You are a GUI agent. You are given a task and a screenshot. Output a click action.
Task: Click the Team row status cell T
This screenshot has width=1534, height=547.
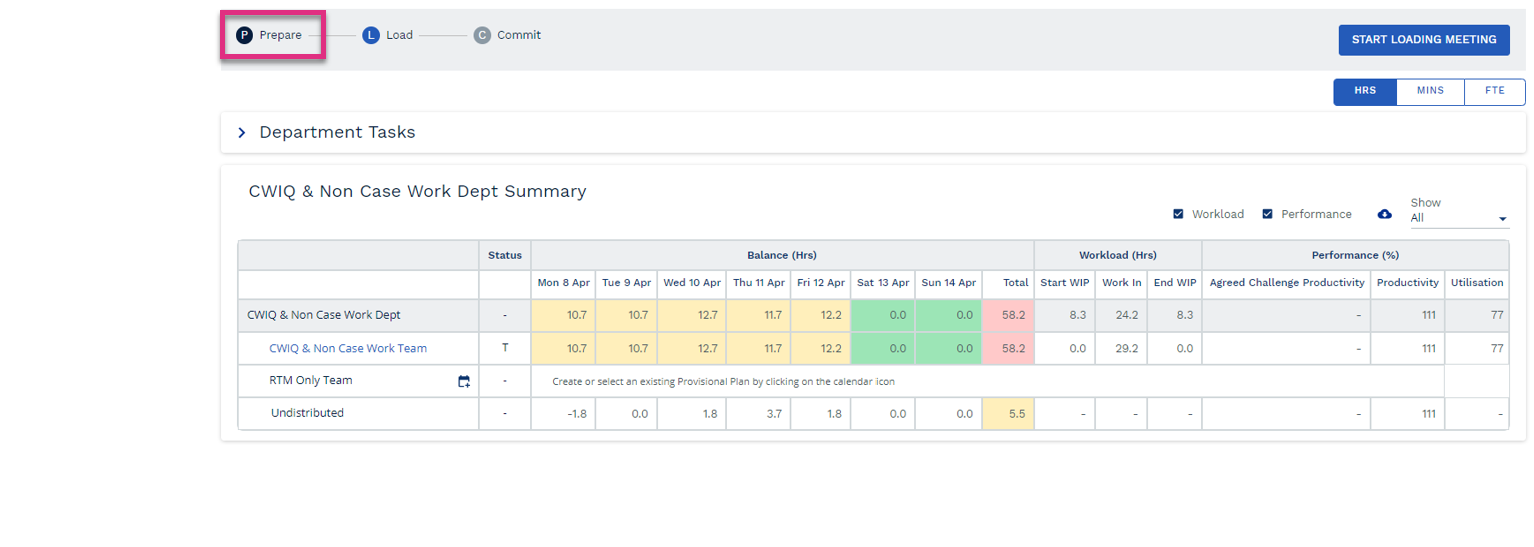click(505, 349)
